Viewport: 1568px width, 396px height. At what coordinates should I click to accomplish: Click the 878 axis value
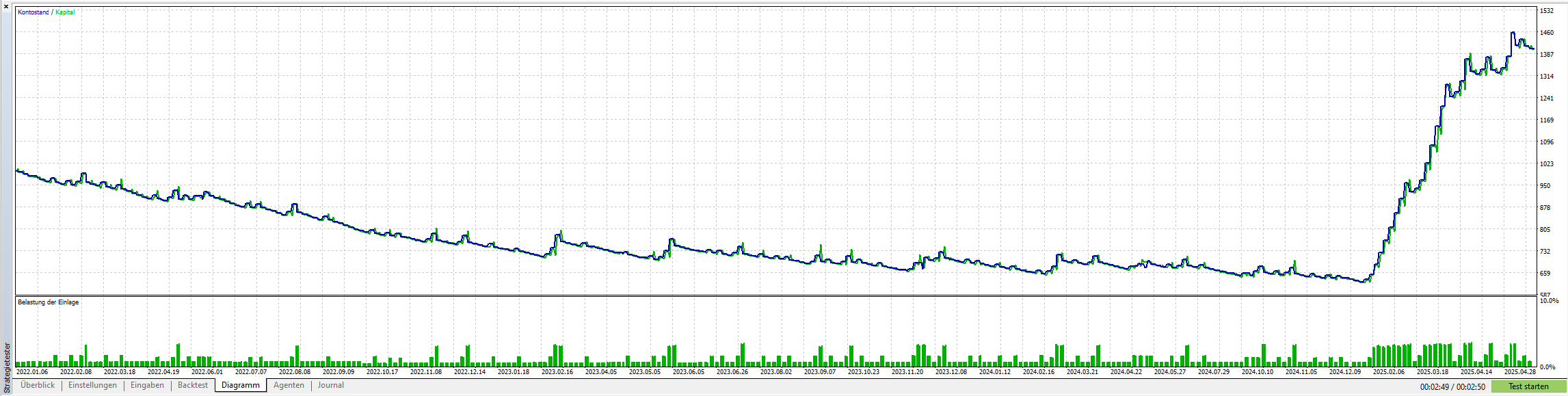(x=1544, y=208)
